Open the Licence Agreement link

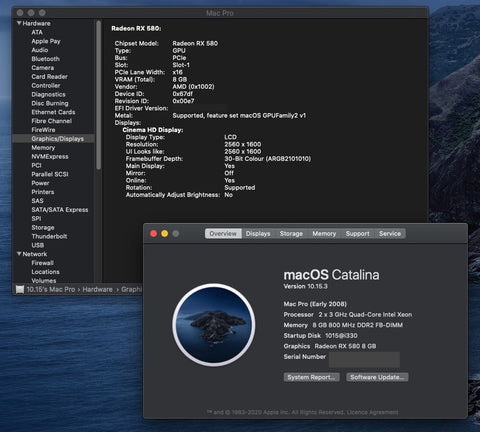pos(372,412)
